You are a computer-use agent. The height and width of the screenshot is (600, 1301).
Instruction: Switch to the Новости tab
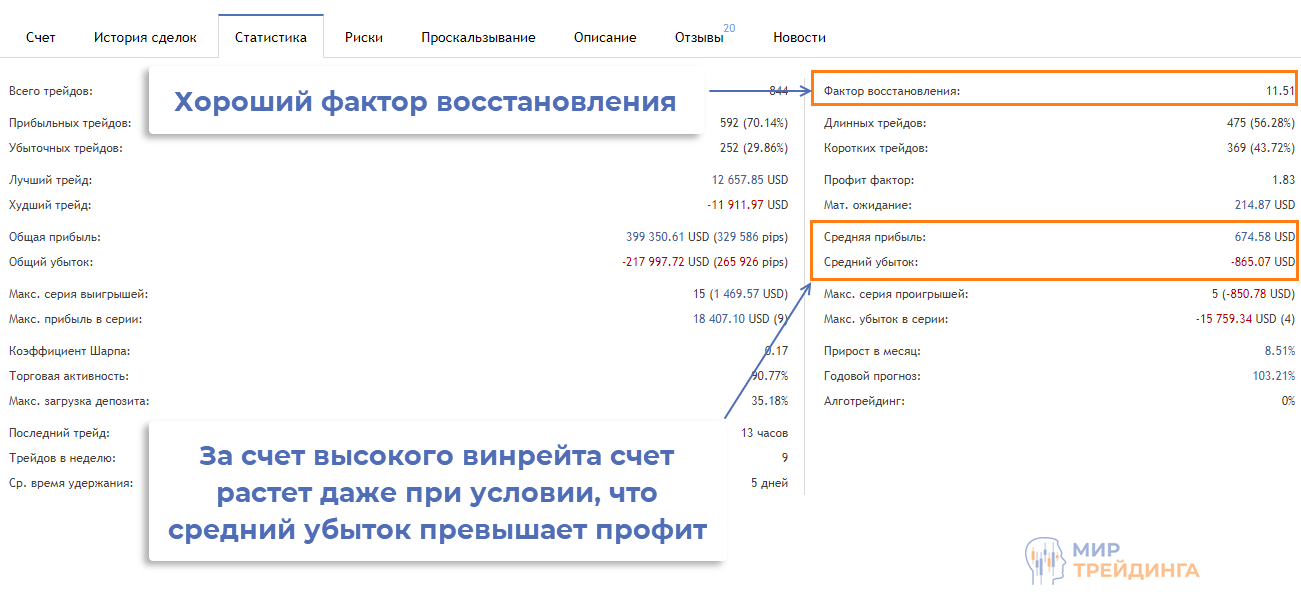pos(799,38)
